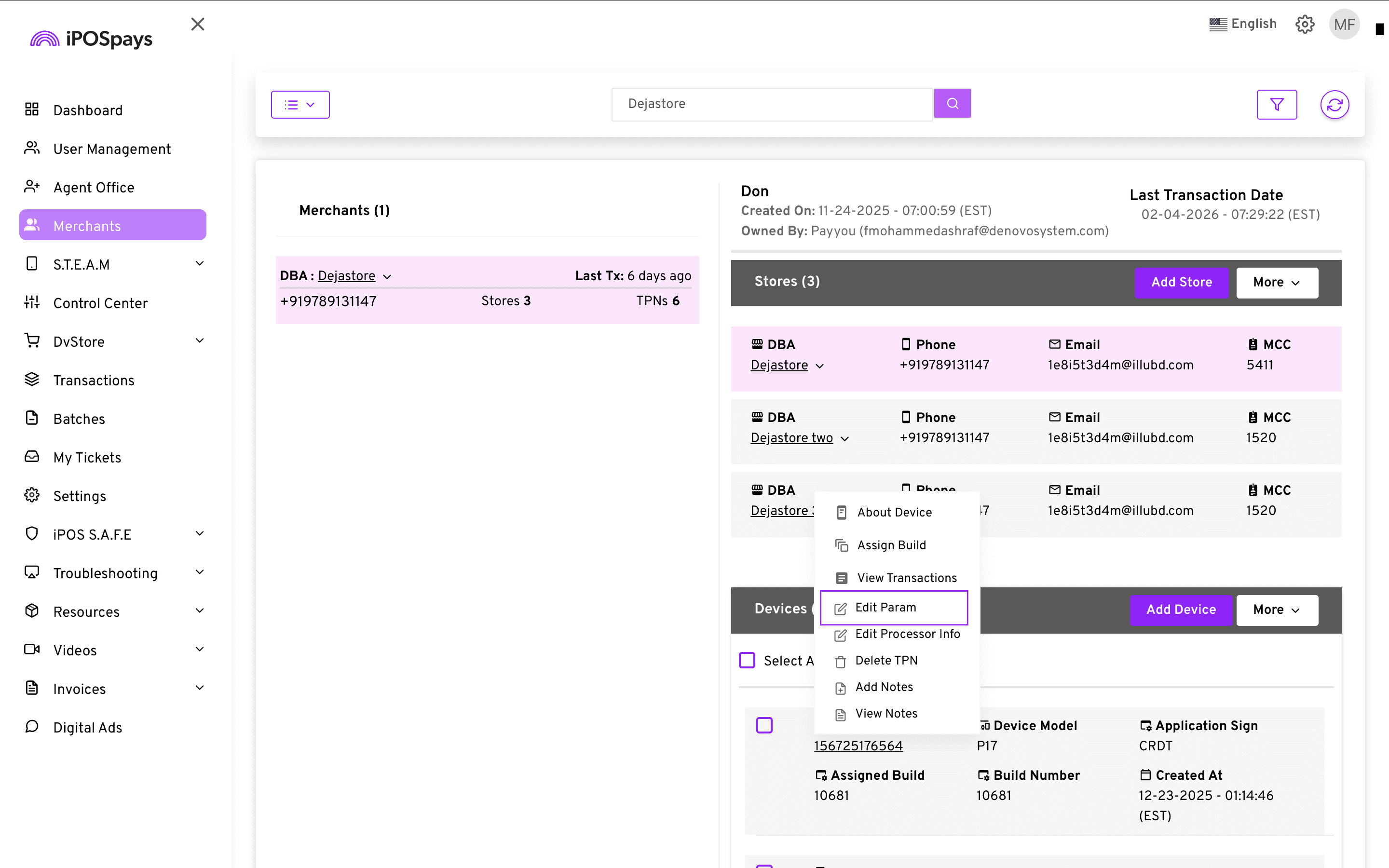Click the circular refresh icon
This screenshot has height=868, width=1389.
point(1335,105)
